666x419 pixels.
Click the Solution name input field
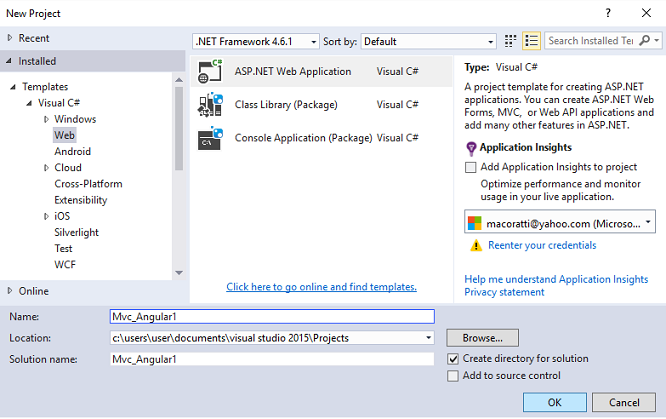coord(272,359)
